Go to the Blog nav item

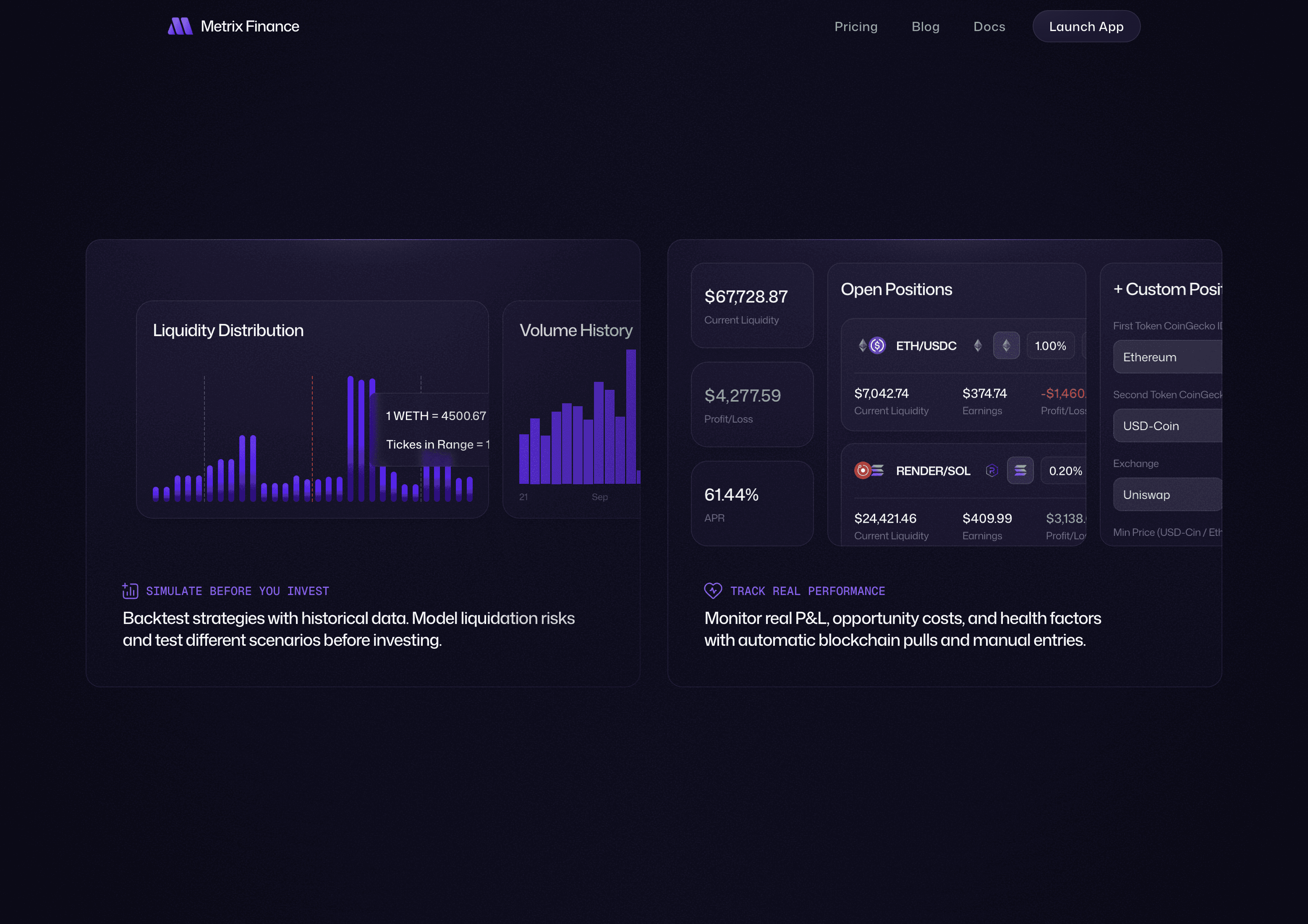(925, 27)
